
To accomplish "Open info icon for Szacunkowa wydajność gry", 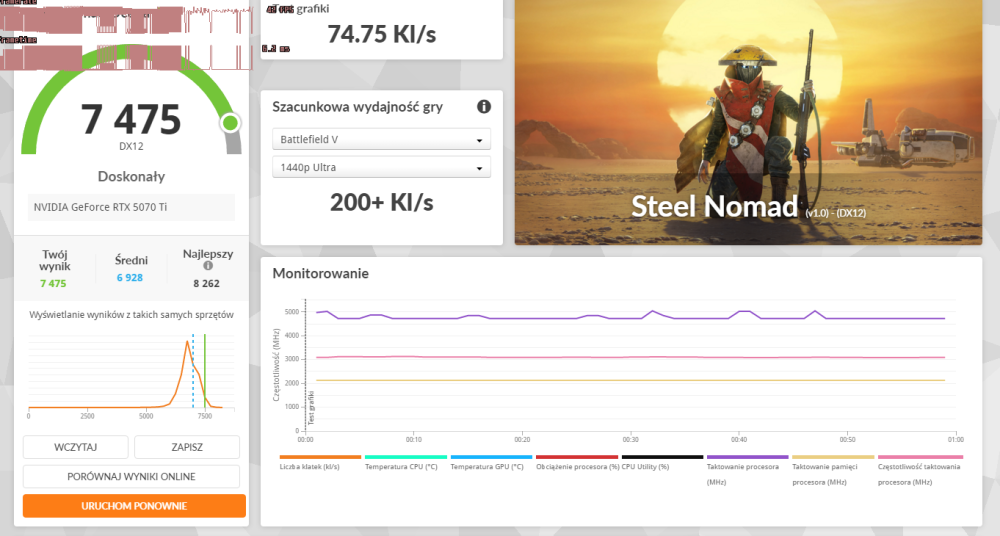I will (x=484, y=107).
